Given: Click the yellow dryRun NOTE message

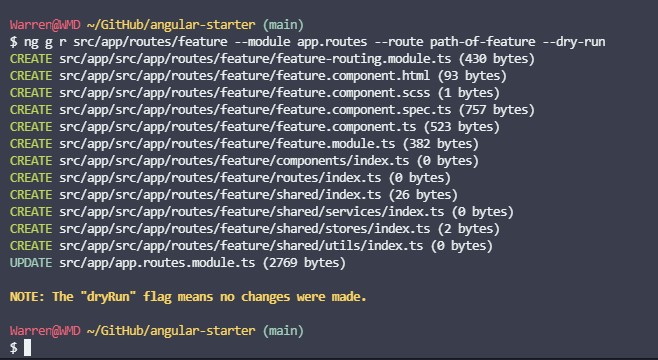Looking at the screenshot, I should click(188, 297).
